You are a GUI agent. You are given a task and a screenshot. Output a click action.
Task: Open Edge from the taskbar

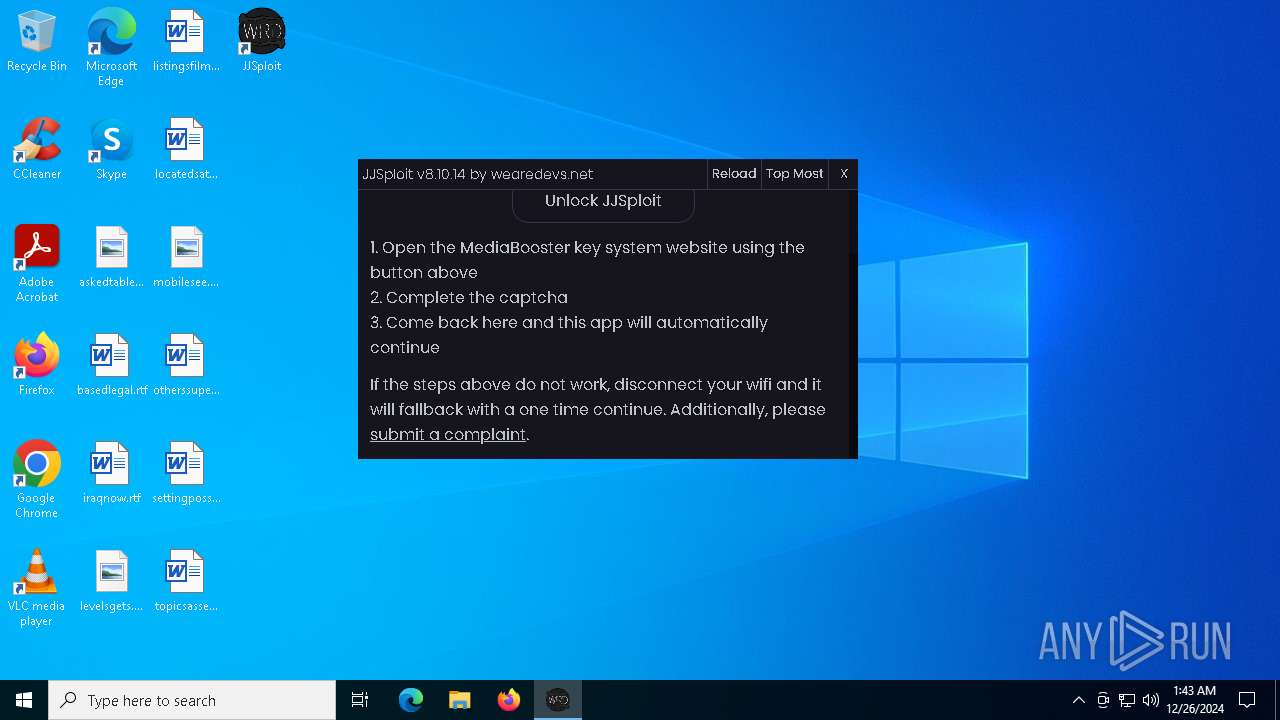411,700
